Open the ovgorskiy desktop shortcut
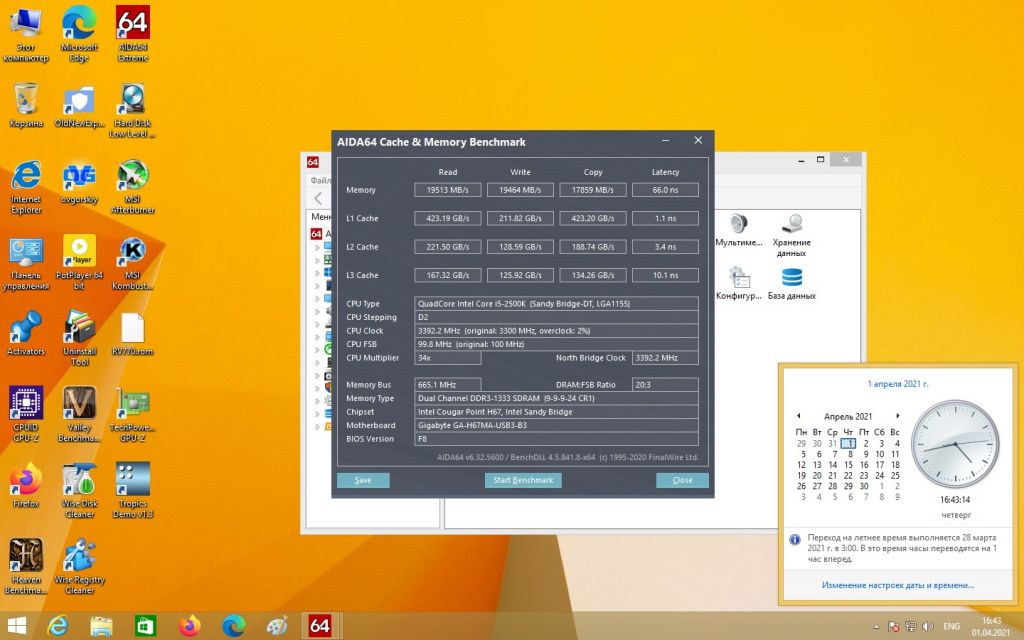Viewport: 1024px width, 640px height. [x=79, y=182]
